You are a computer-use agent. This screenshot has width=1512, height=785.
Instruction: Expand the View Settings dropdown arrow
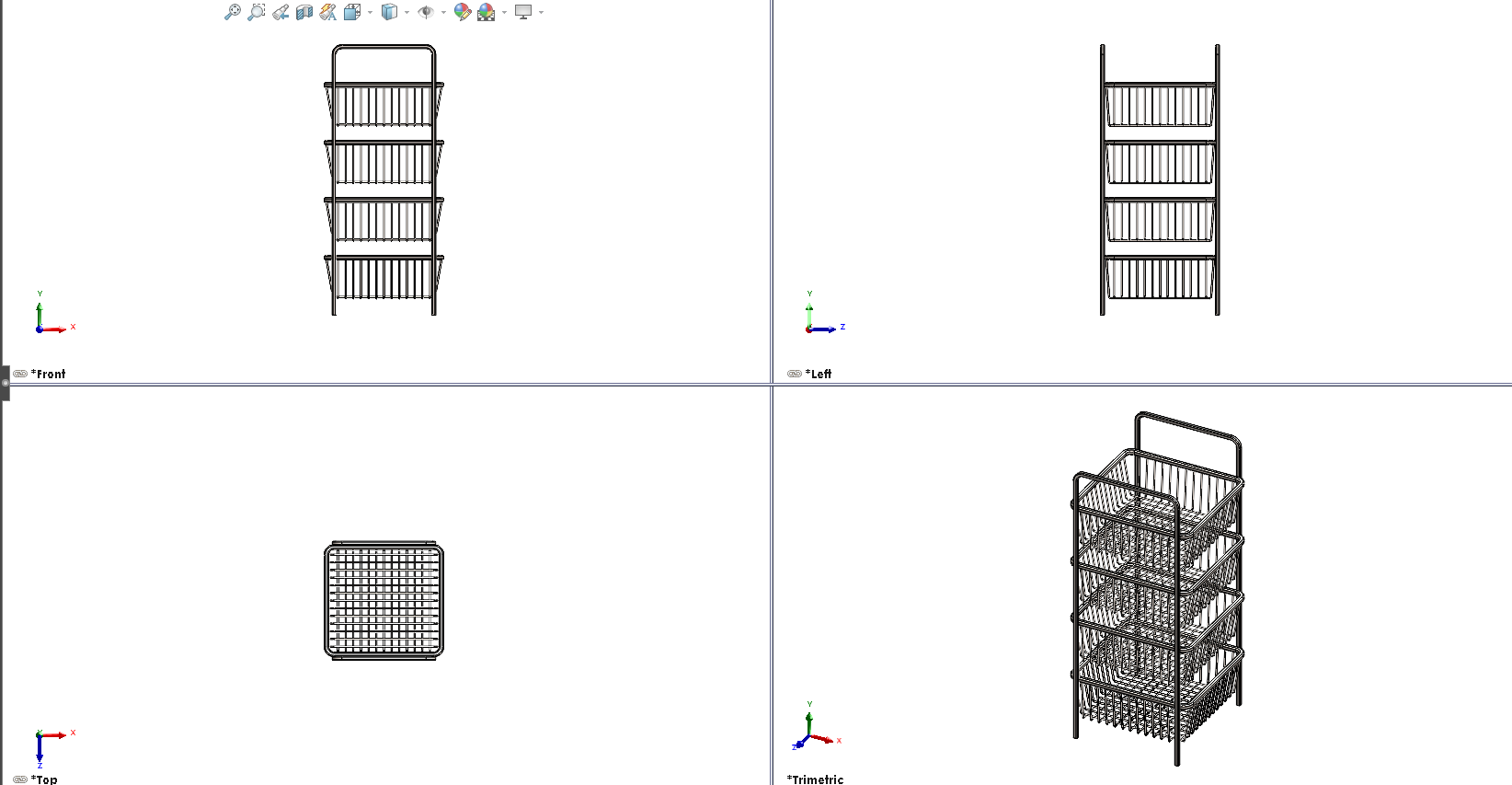541,12
